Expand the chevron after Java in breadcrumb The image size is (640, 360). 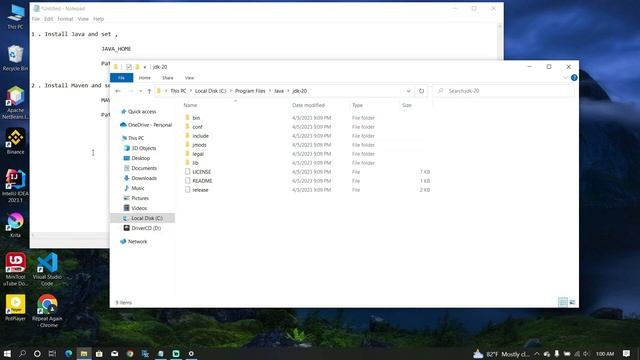click(288, 91)
